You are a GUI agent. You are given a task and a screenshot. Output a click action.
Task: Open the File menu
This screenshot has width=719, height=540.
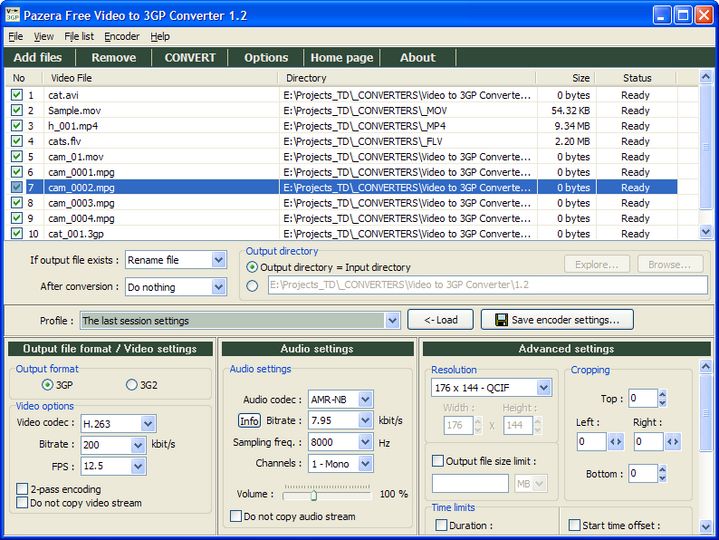[16, 36]
